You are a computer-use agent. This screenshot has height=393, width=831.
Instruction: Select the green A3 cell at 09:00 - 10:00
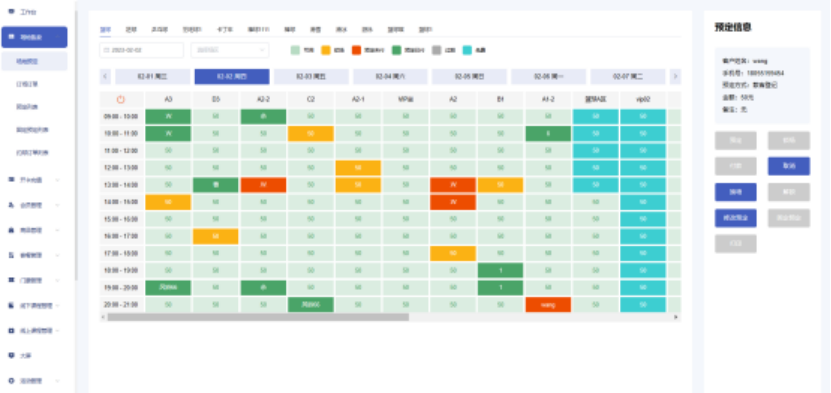point(168,117)
